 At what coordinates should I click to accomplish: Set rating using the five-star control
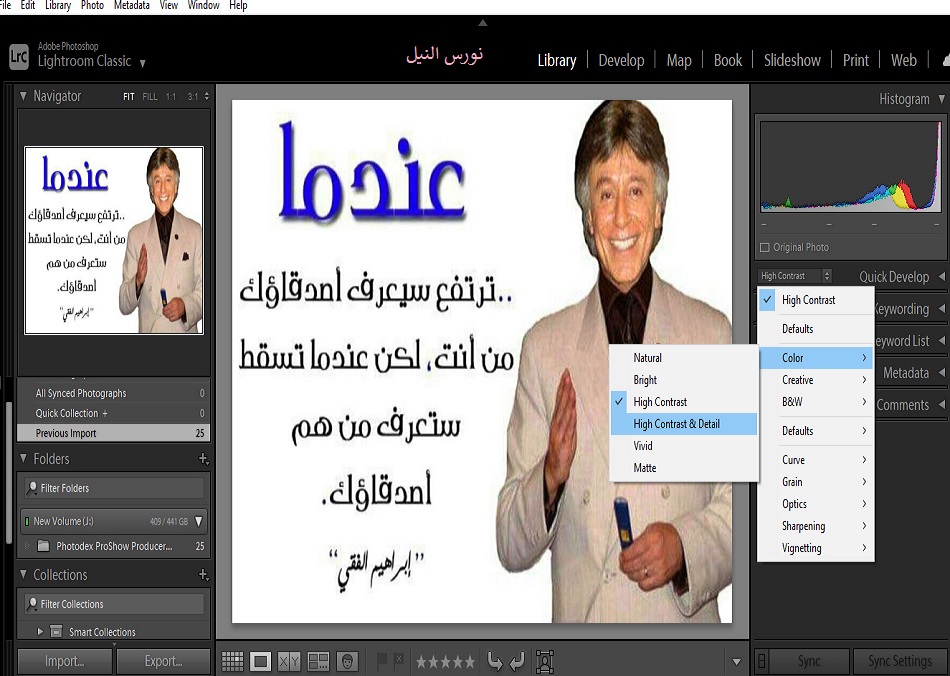(x=445, y=661)
